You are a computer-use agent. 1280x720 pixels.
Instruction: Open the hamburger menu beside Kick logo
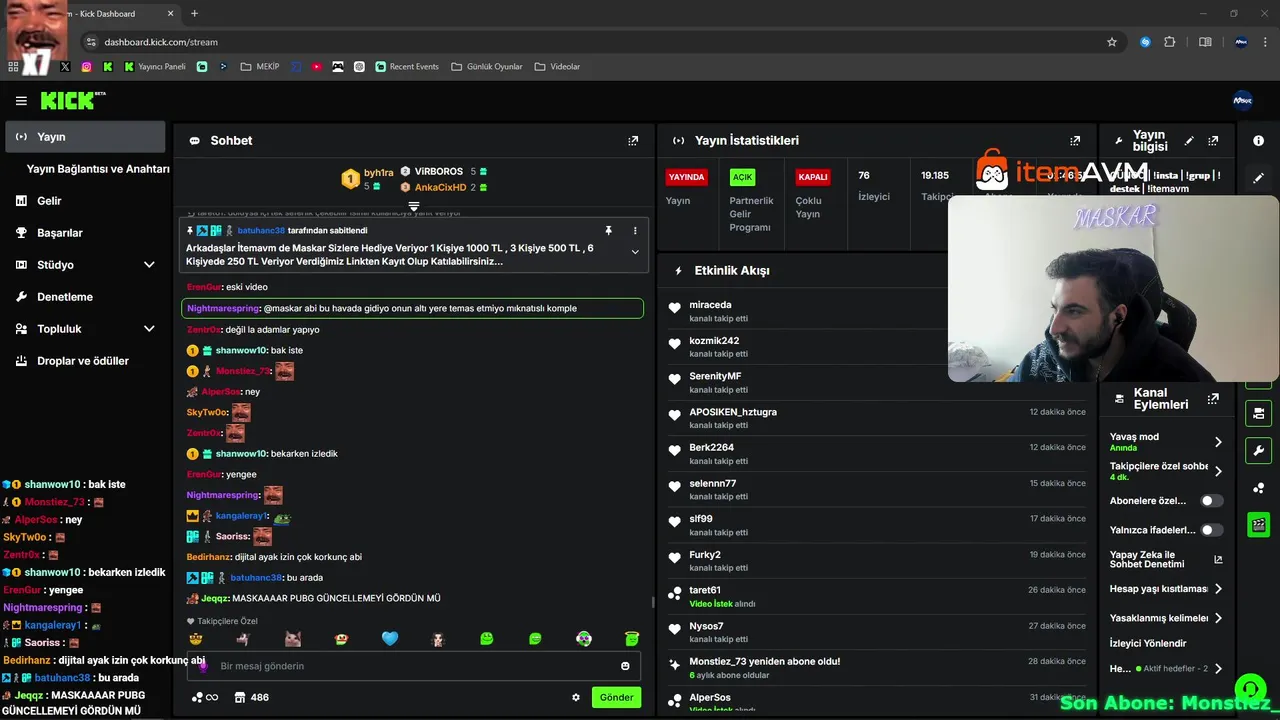pos(21,101)
